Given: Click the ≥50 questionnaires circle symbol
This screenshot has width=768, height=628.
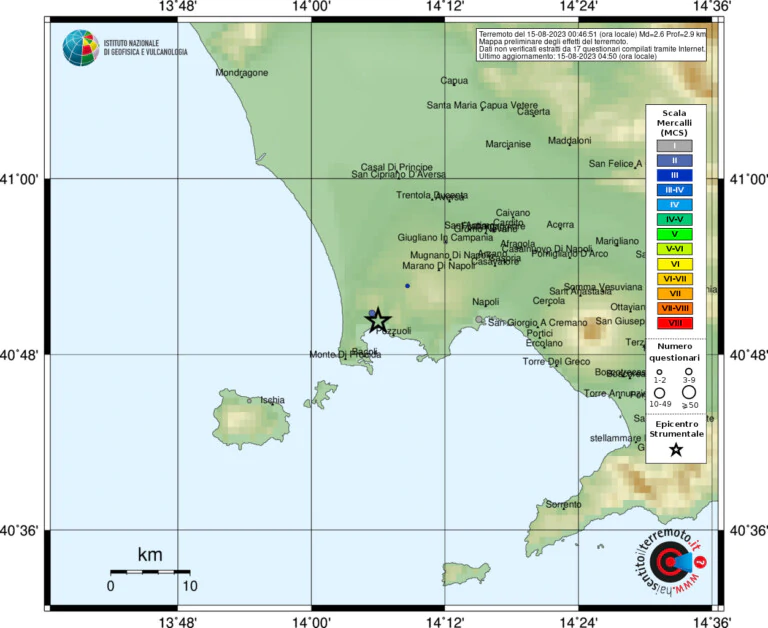Looking at the screenshot, I should (689, 392).
